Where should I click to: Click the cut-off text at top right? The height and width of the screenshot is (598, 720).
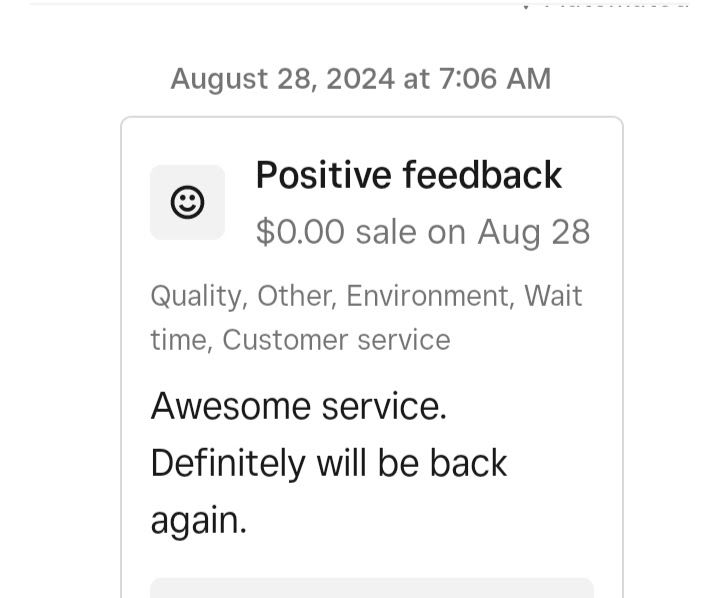point(615,5)
